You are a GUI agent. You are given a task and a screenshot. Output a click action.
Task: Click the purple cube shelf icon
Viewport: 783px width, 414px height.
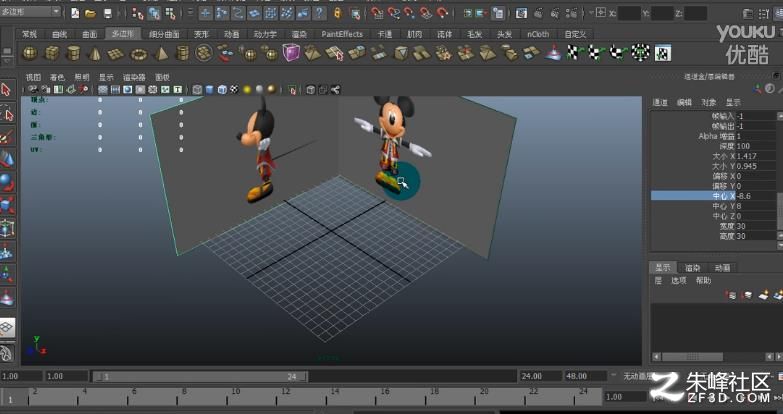point(291,52)
